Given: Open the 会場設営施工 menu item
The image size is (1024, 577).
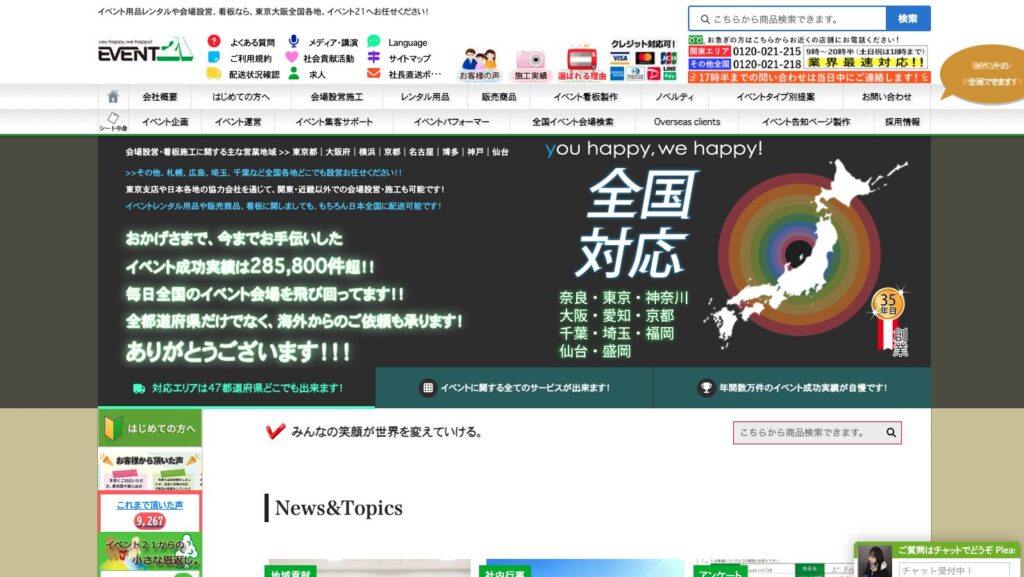Looking at the screenshot, I should (x=336, y=97).
